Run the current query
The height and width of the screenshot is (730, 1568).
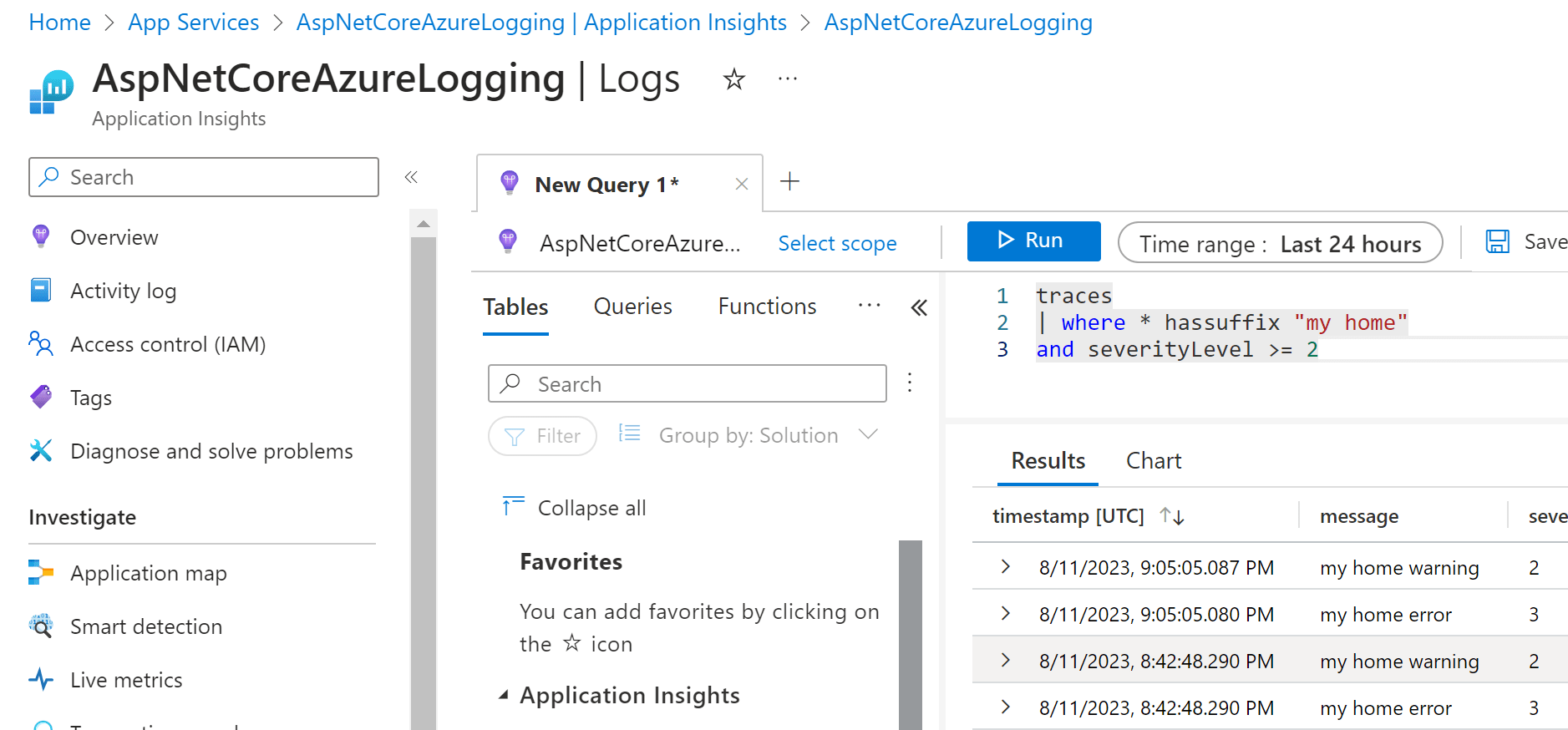[x=1033, y=241]
